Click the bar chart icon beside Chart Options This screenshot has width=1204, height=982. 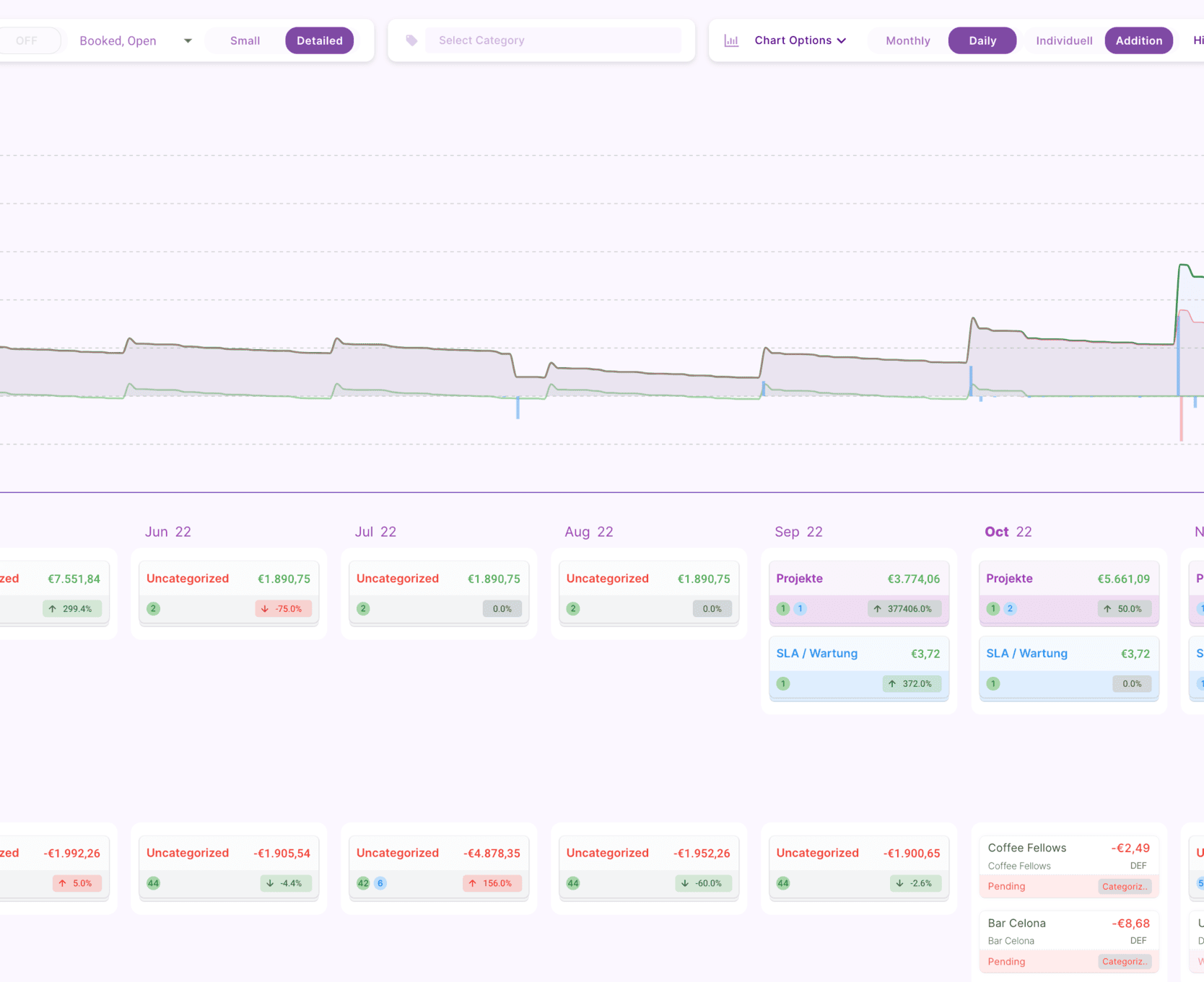click(x=731, y=41)
